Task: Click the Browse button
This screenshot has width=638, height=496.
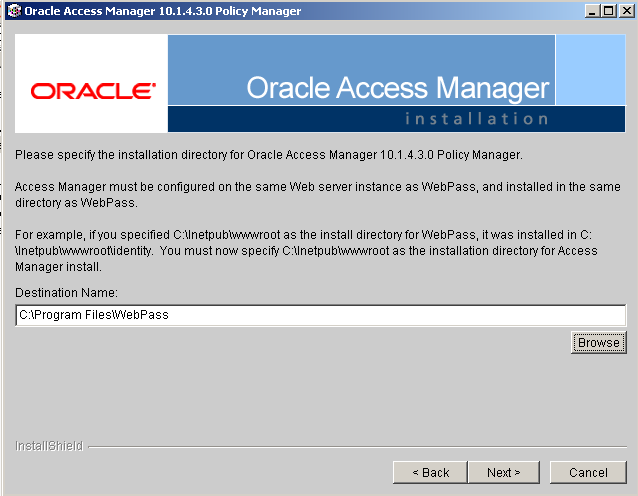Action: click(x=599, y=343)
